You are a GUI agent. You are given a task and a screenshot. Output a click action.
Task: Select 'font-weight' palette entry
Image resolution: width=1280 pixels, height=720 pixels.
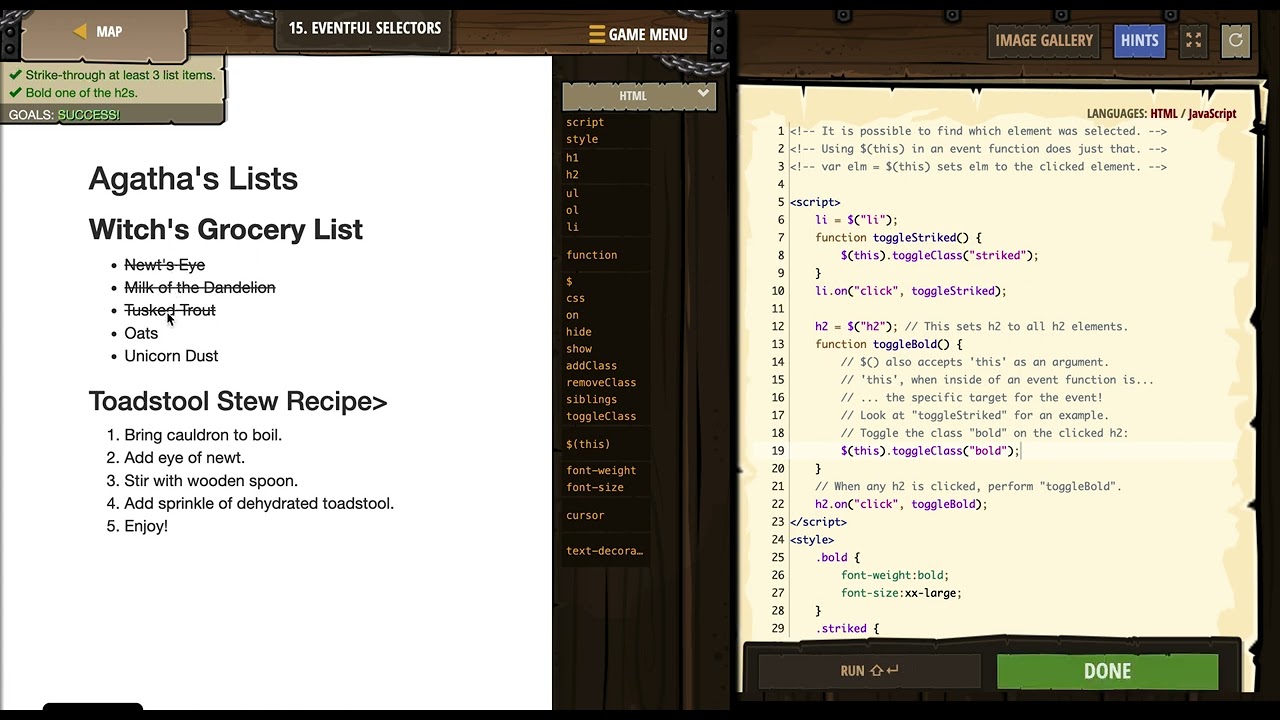coord(601,471)
